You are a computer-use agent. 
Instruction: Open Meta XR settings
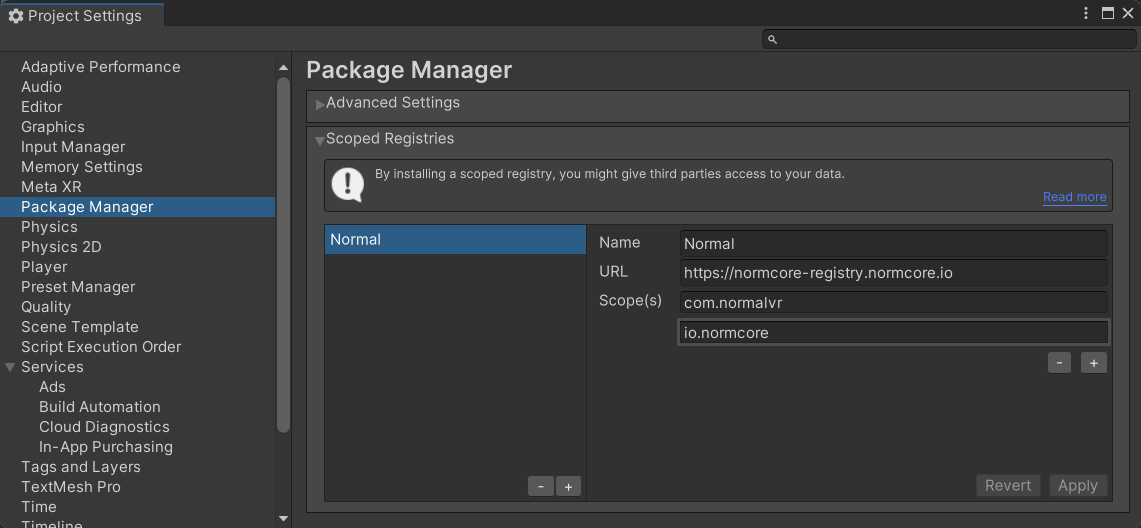pyautogui.click(x=51, y=187)
